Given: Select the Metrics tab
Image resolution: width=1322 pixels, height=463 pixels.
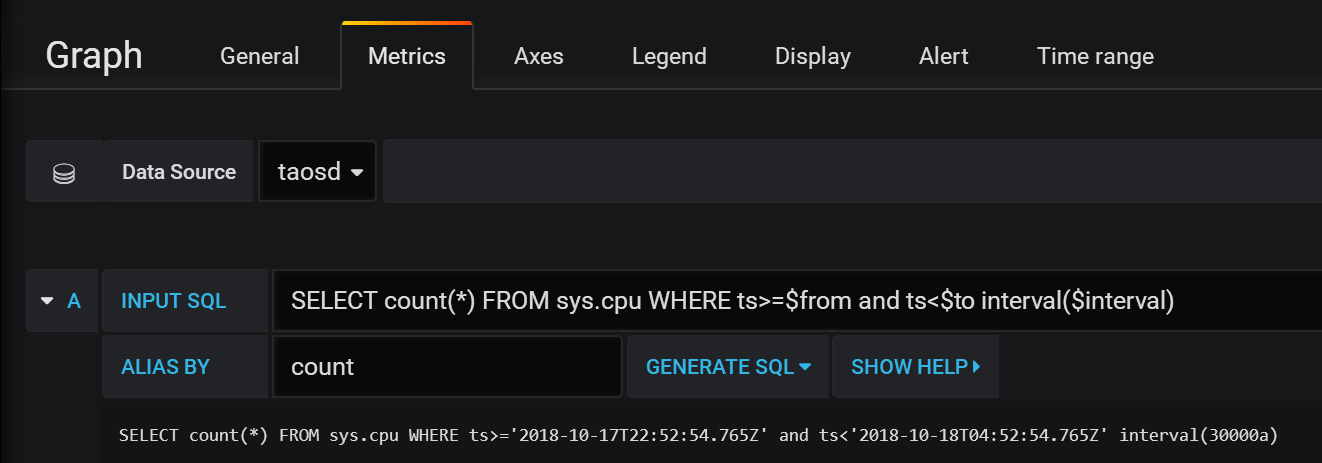Looking at the screenshot, I should [x=406, y=56].
